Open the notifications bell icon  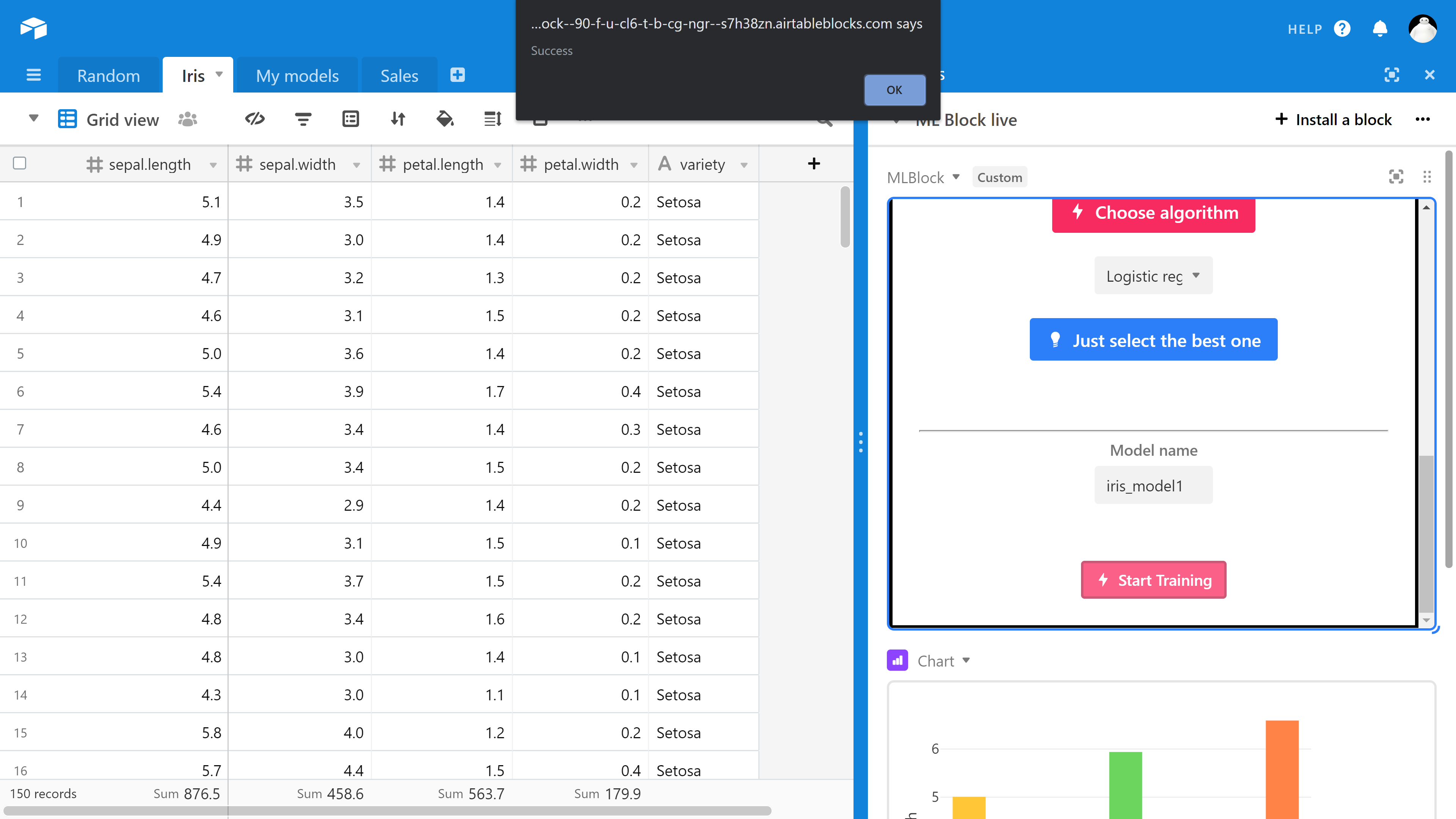point(1380,29)
